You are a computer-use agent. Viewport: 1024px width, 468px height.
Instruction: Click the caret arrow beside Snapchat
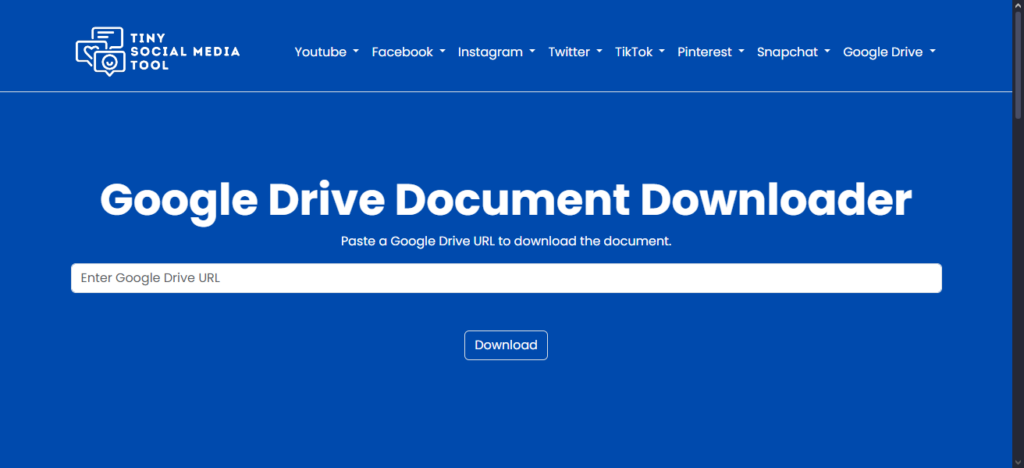tap(827, 52)
